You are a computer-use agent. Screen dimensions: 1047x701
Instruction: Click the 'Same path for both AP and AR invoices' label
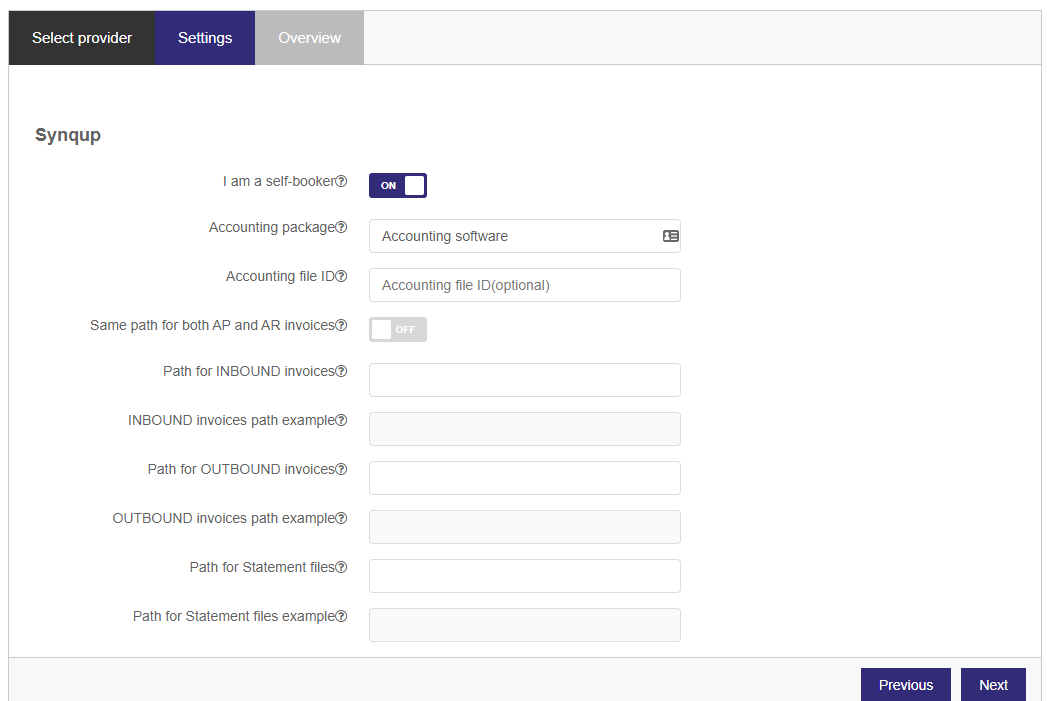click(x=212, y=325)
